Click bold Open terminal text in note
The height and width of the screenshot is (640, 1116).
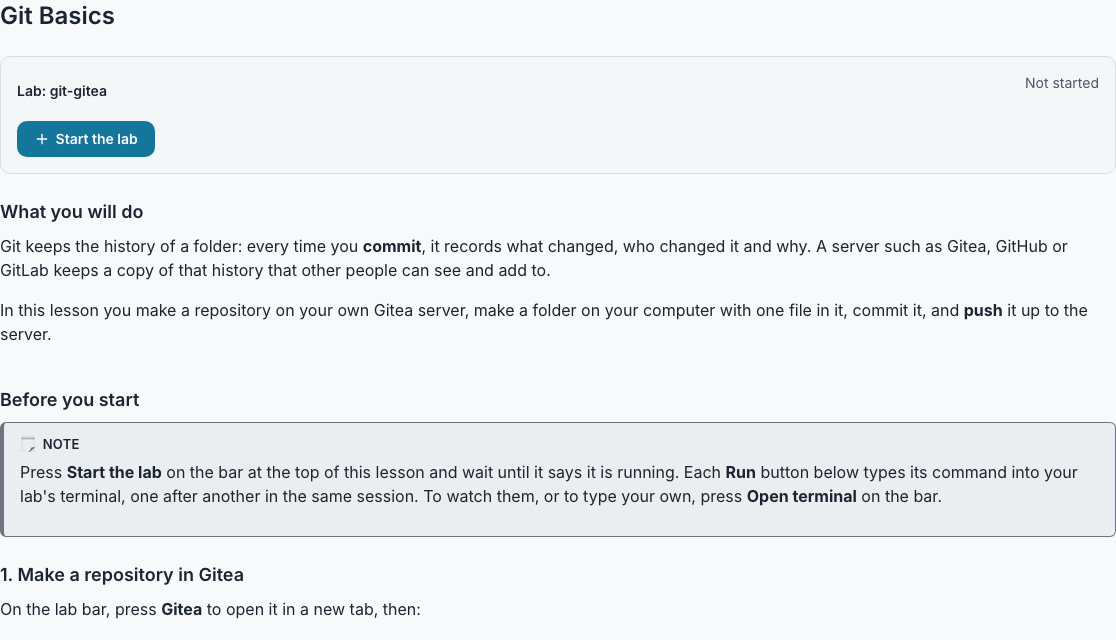801,497
